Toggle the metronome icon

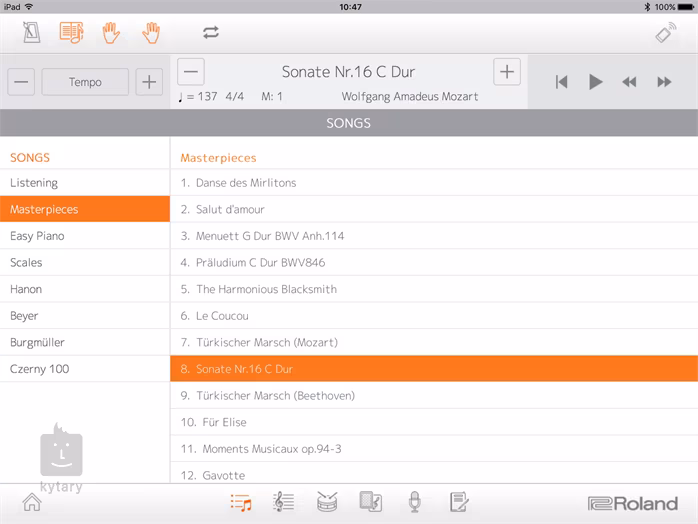(31, 32)
